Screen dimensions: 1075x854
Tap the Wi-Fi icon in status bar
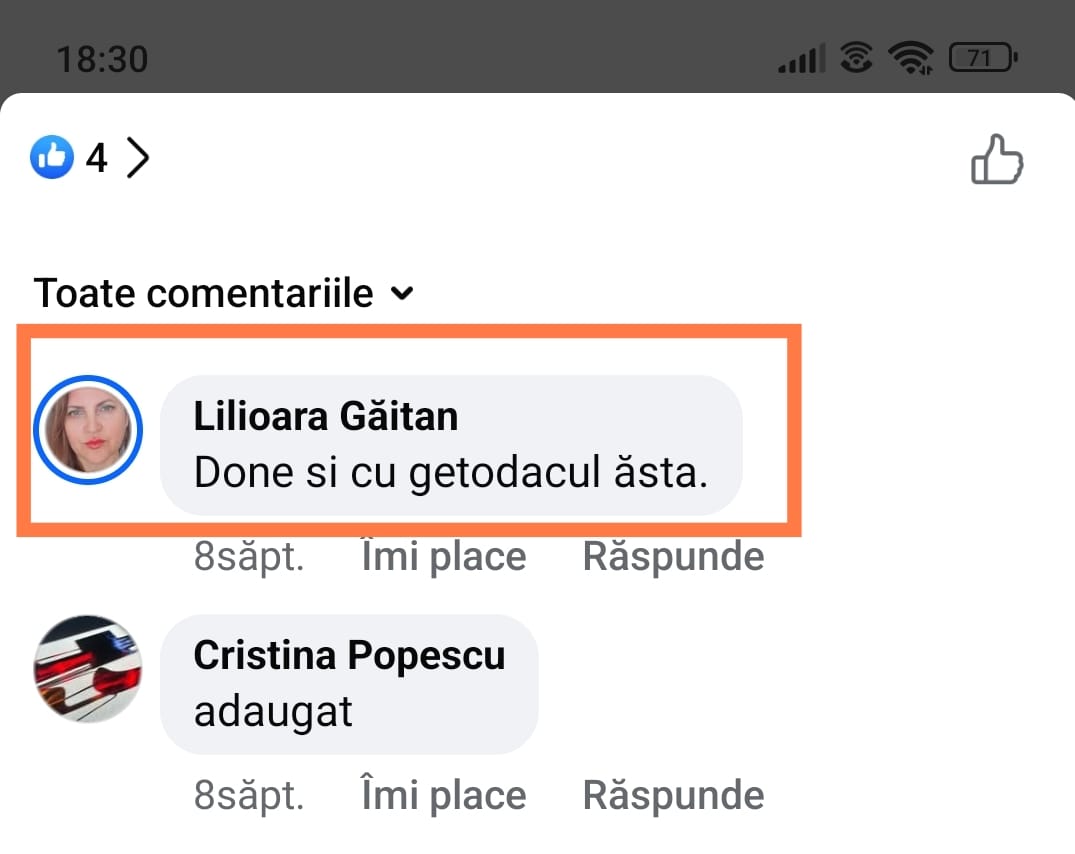[910, 58]
